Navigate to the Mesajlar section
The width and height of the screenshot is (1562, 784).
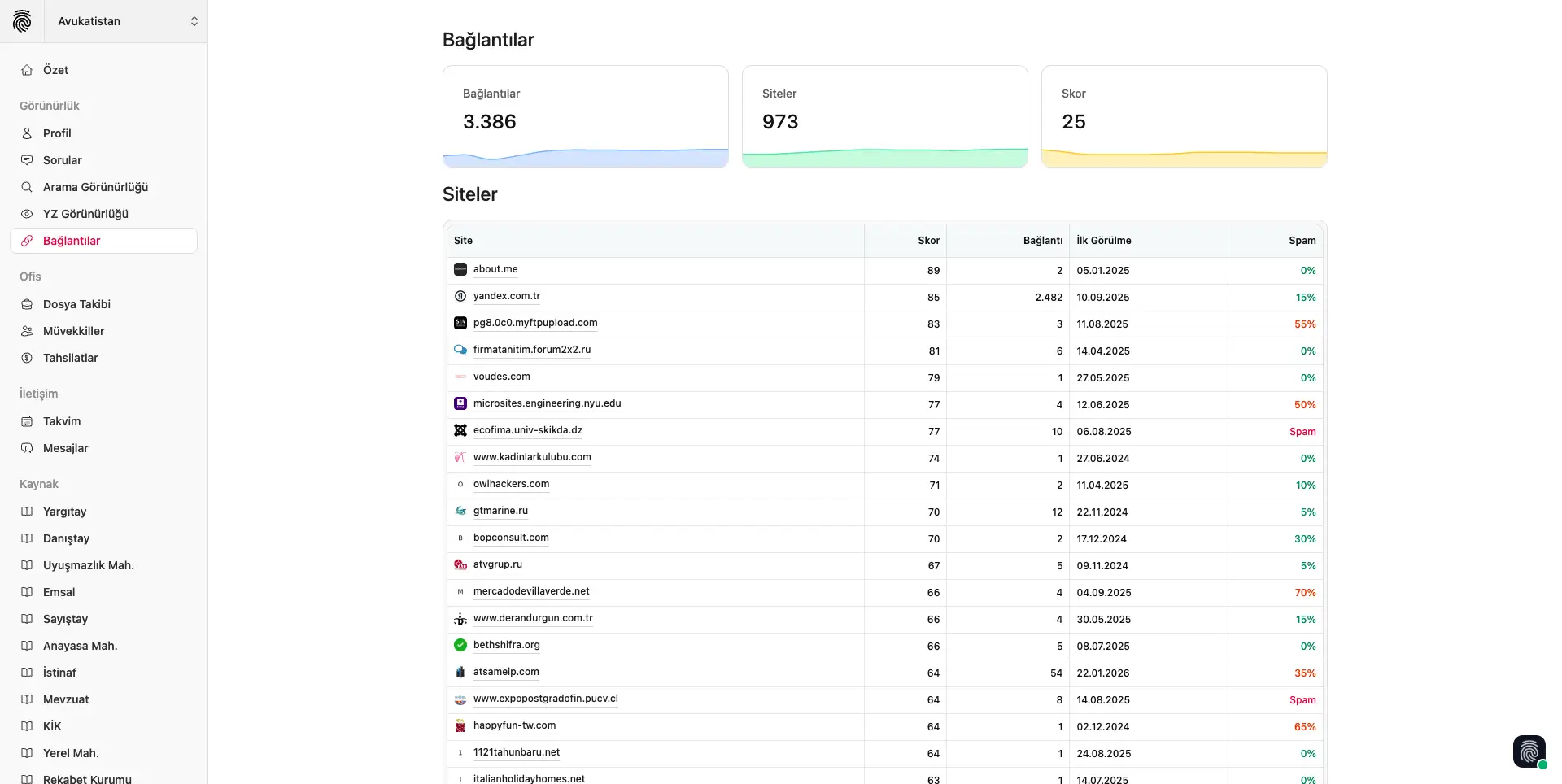(x=64, y=448)
